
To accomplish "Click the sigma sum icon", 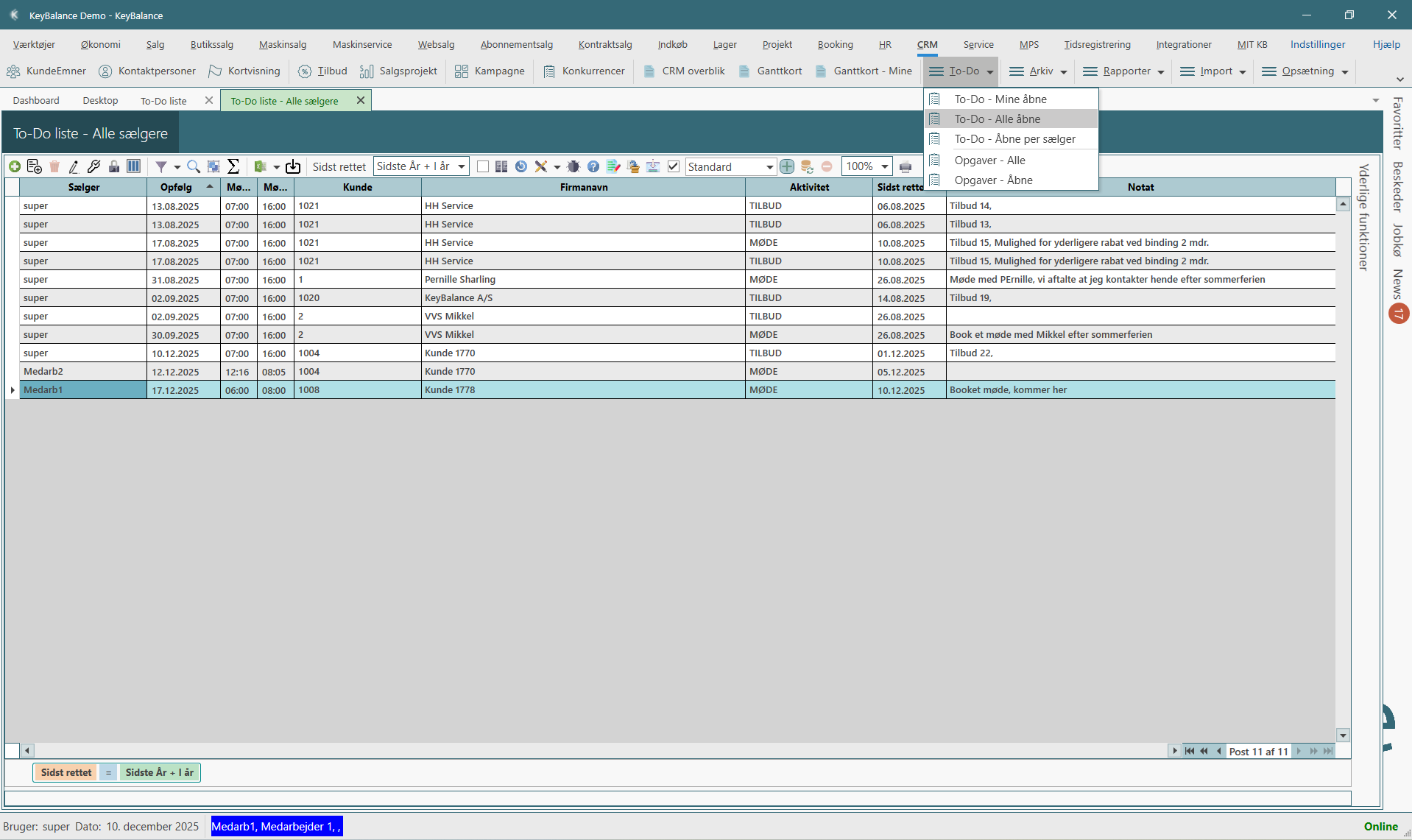I will click(x=233, y=166).
